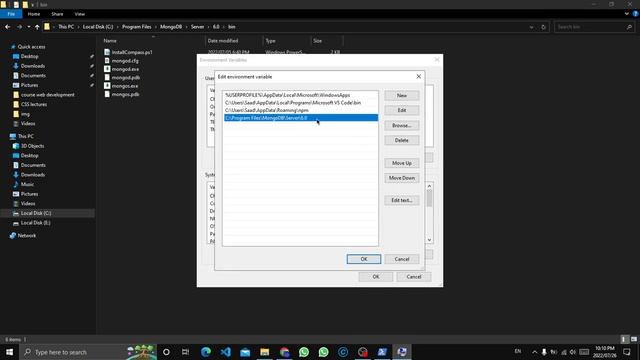Select the Microsoft VS Code bin path entry
Screen dimensions: 640x360
click(x=301, y=102)
